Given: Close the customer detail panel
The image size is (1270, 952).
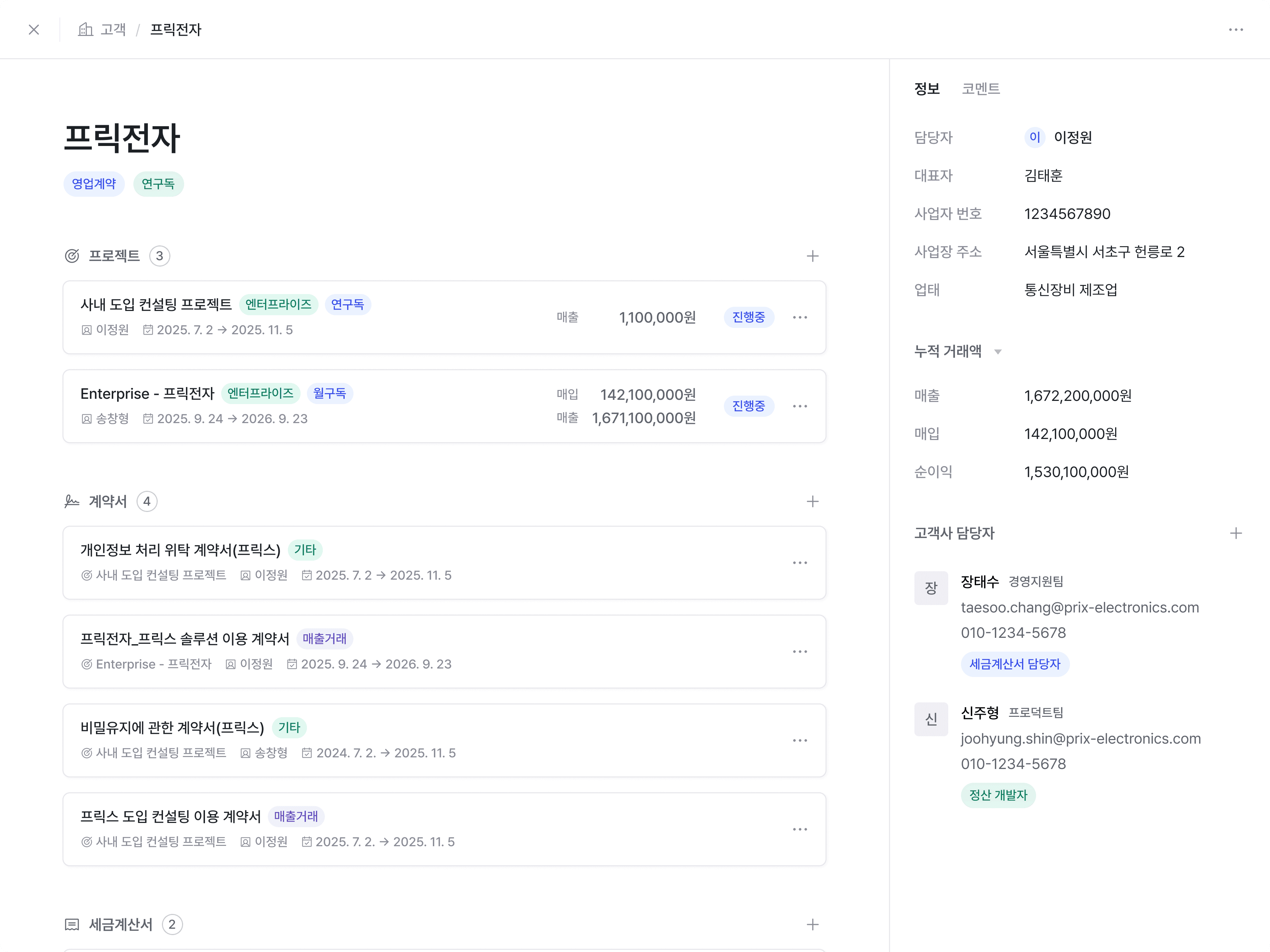Looking at the screenshot, I should pyautogui.click(x=34, y=30).
